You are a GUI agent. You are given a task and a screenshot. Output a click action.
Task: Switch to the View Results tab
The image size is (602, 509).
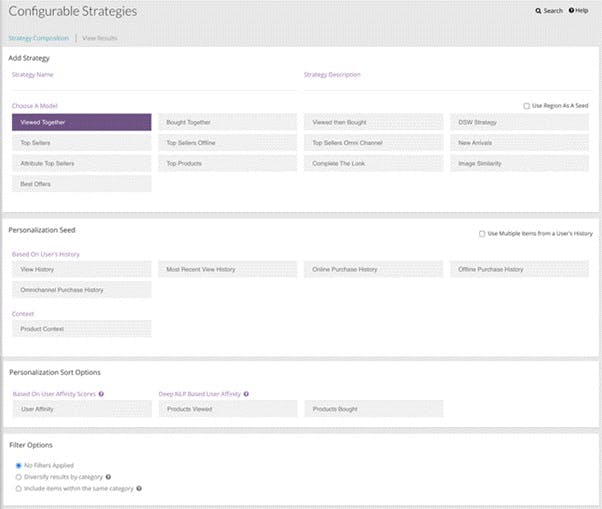coord(99,38)
